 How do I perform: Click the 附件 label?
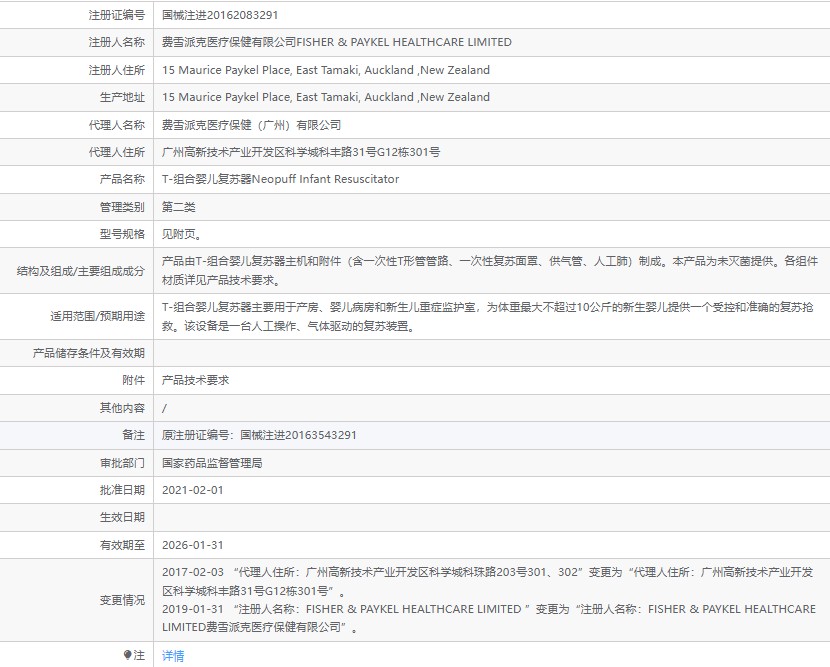tap(133, 380)
